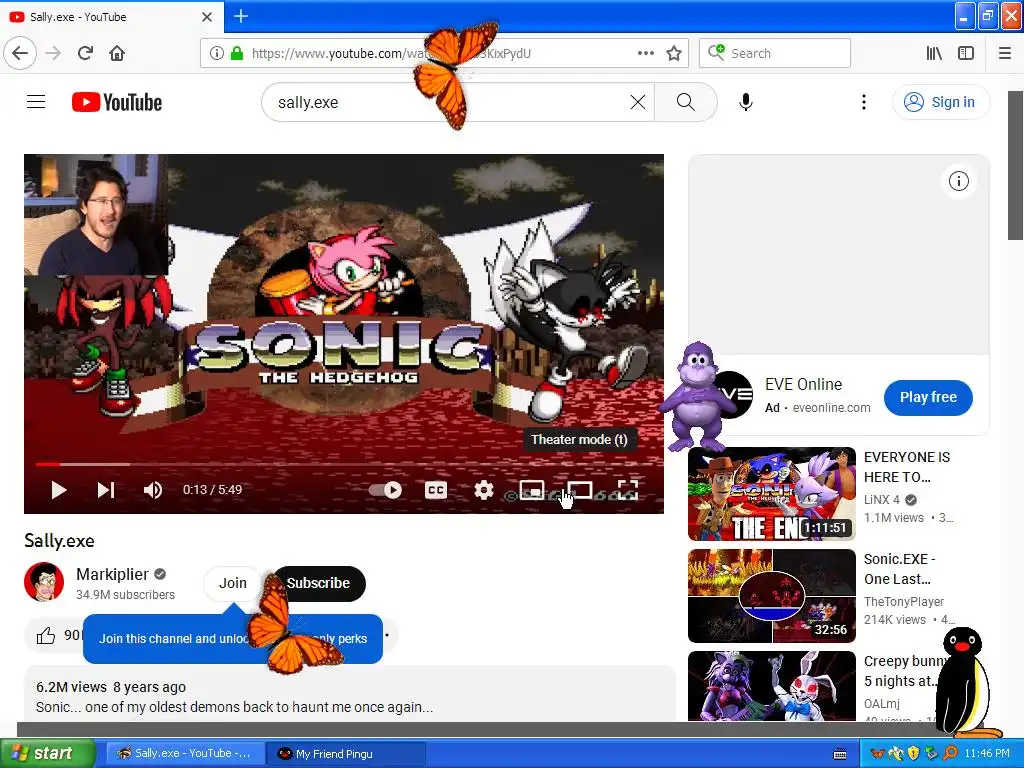The height and width of the screenshot is (768, 1024).
Task: Click the browser Search field
Action: [775, 53]
